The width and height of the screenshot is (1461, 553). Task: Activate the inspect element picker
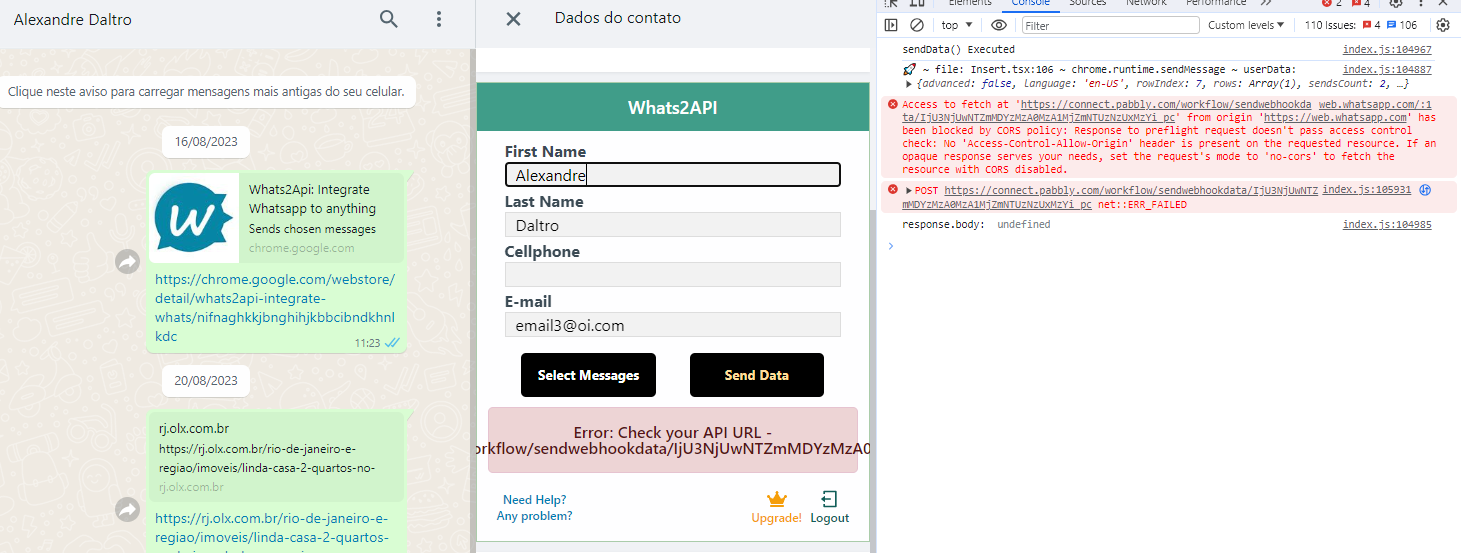click(891, 3)
